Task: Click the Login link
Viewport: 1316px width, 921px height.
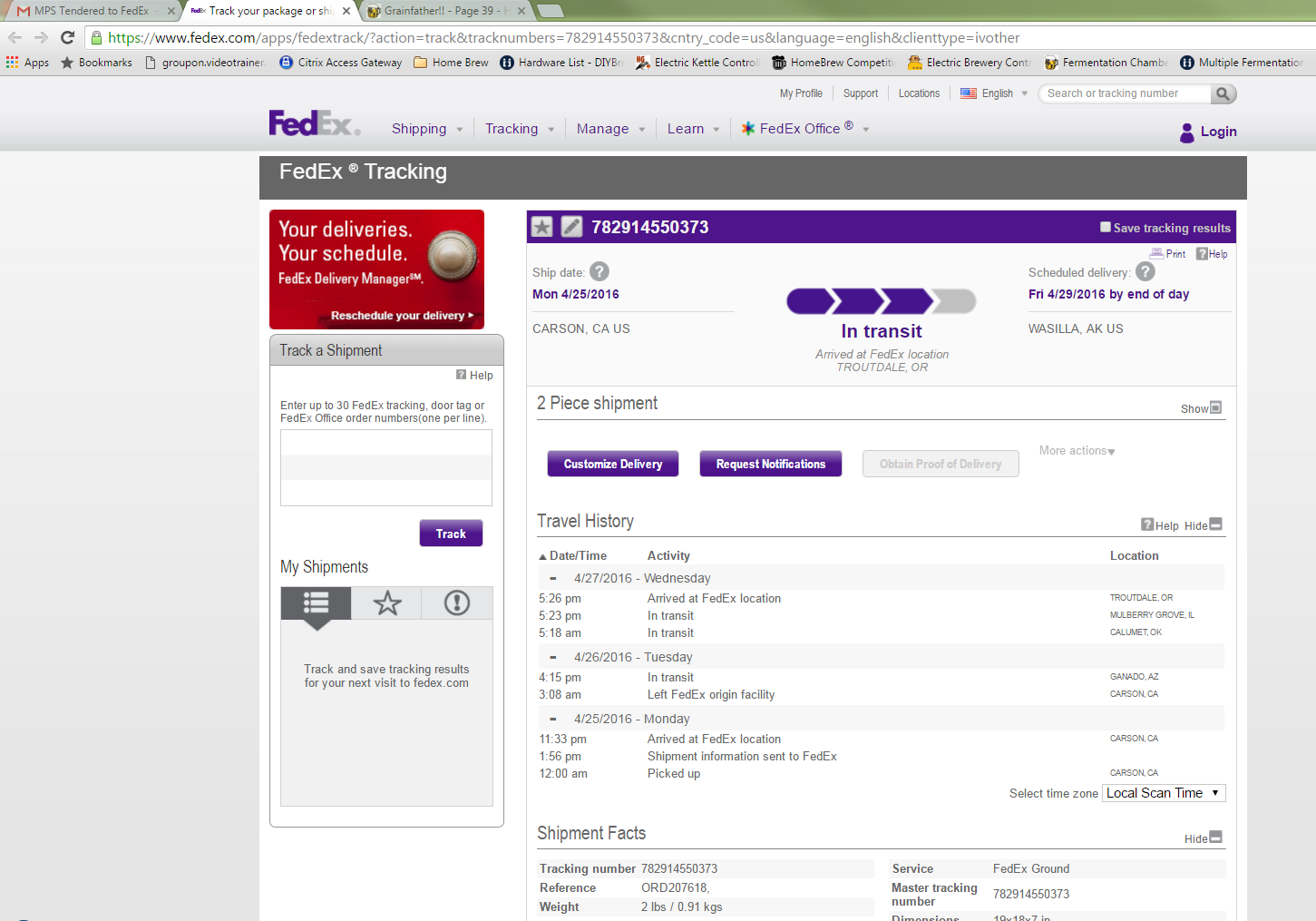Action: 1218,132
